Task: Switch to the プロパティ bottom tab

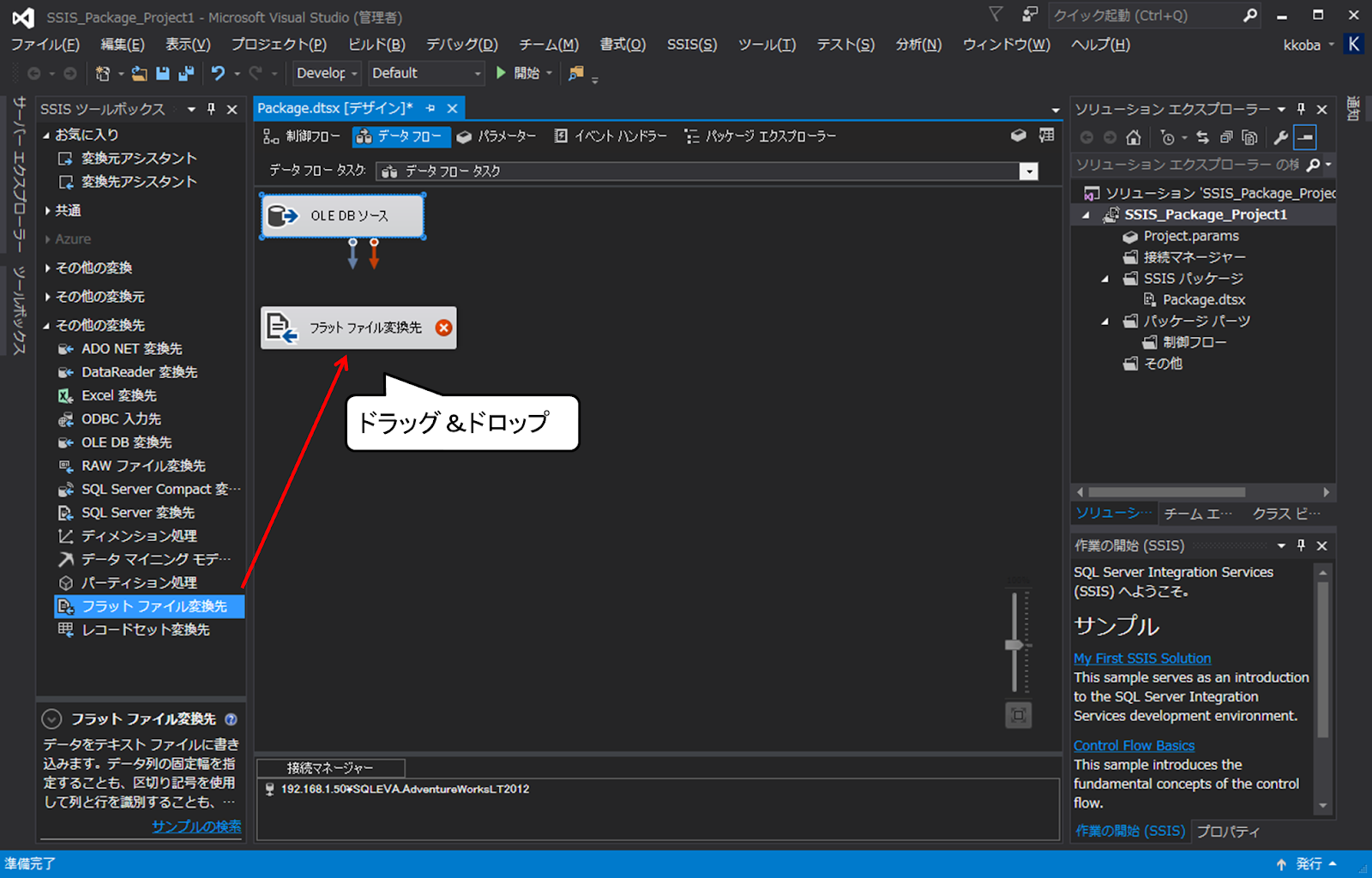Action: [x=1228, y=832]
